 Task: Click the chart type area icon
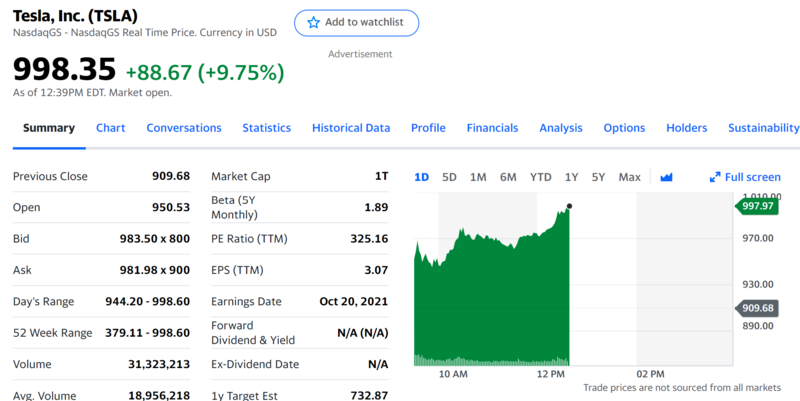click(x=666, y=177)
